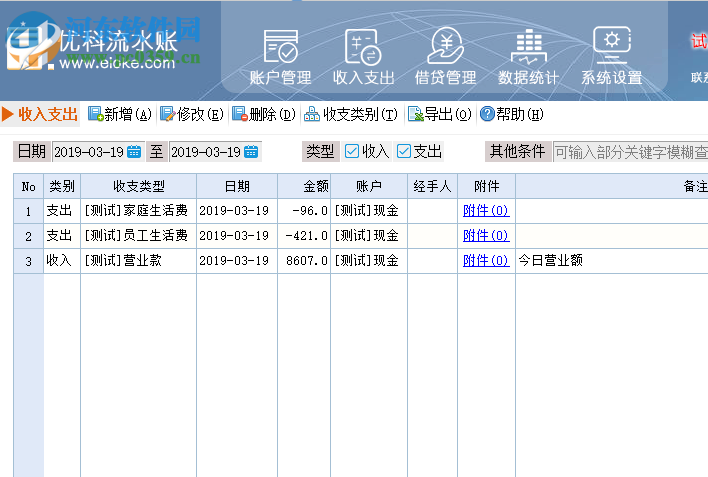Select the [测试]营业款 cell

tap(139, 261)
